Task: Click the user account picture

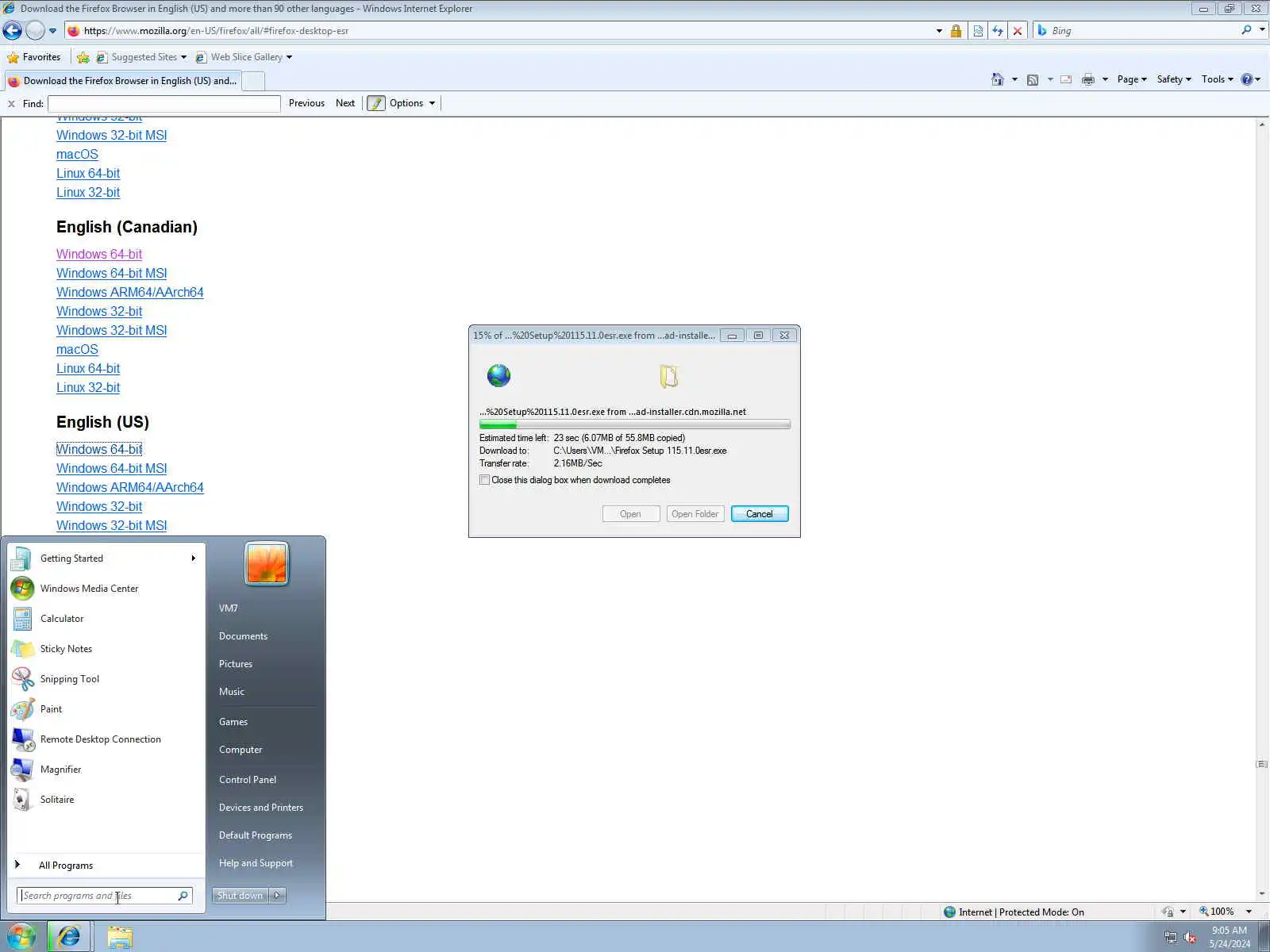Action: (x=267, y=563)
